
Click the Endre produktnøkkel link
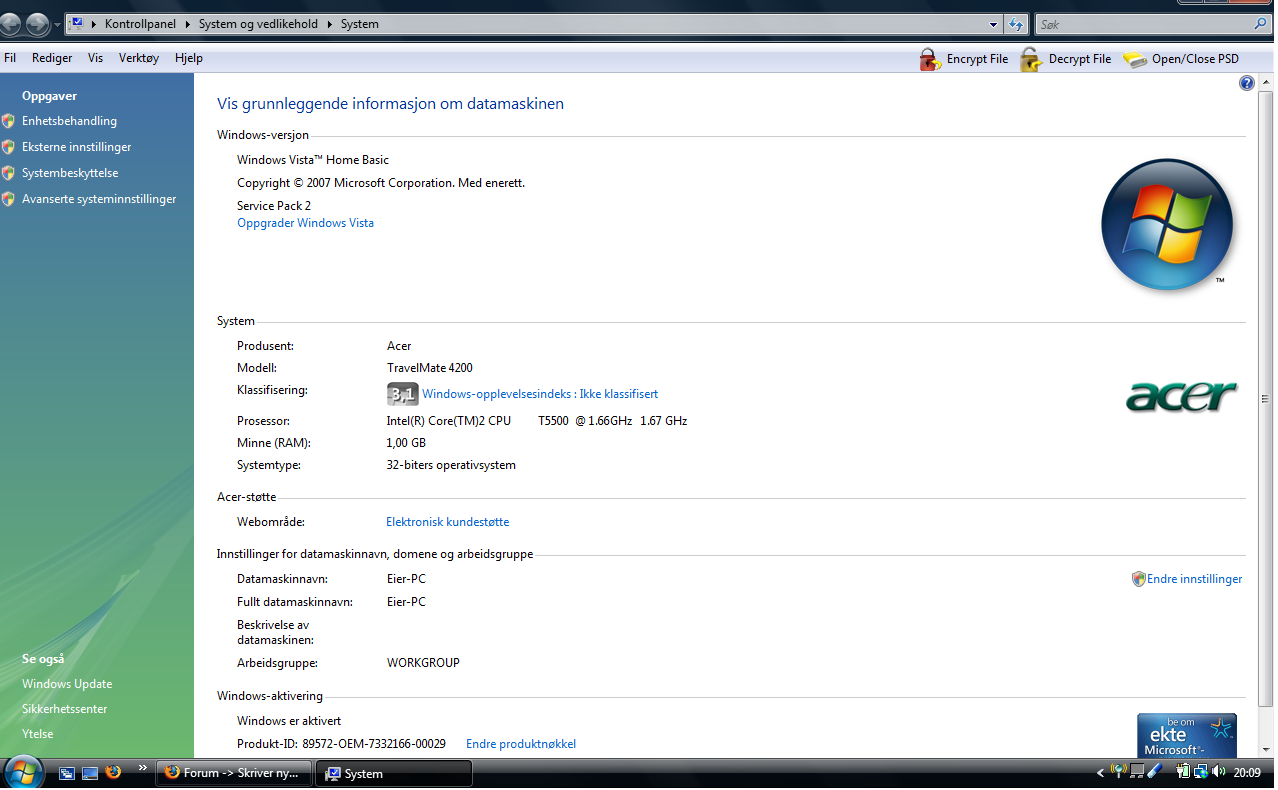521,744
